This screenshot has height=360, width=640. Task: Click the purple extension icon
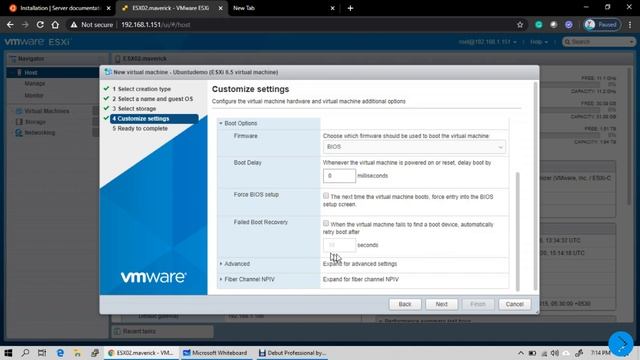tap(569, 25)
